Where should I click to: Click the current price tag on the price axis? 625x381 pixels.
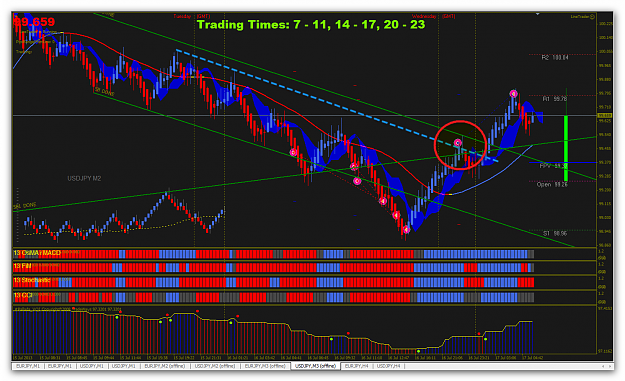coord(605,115)
